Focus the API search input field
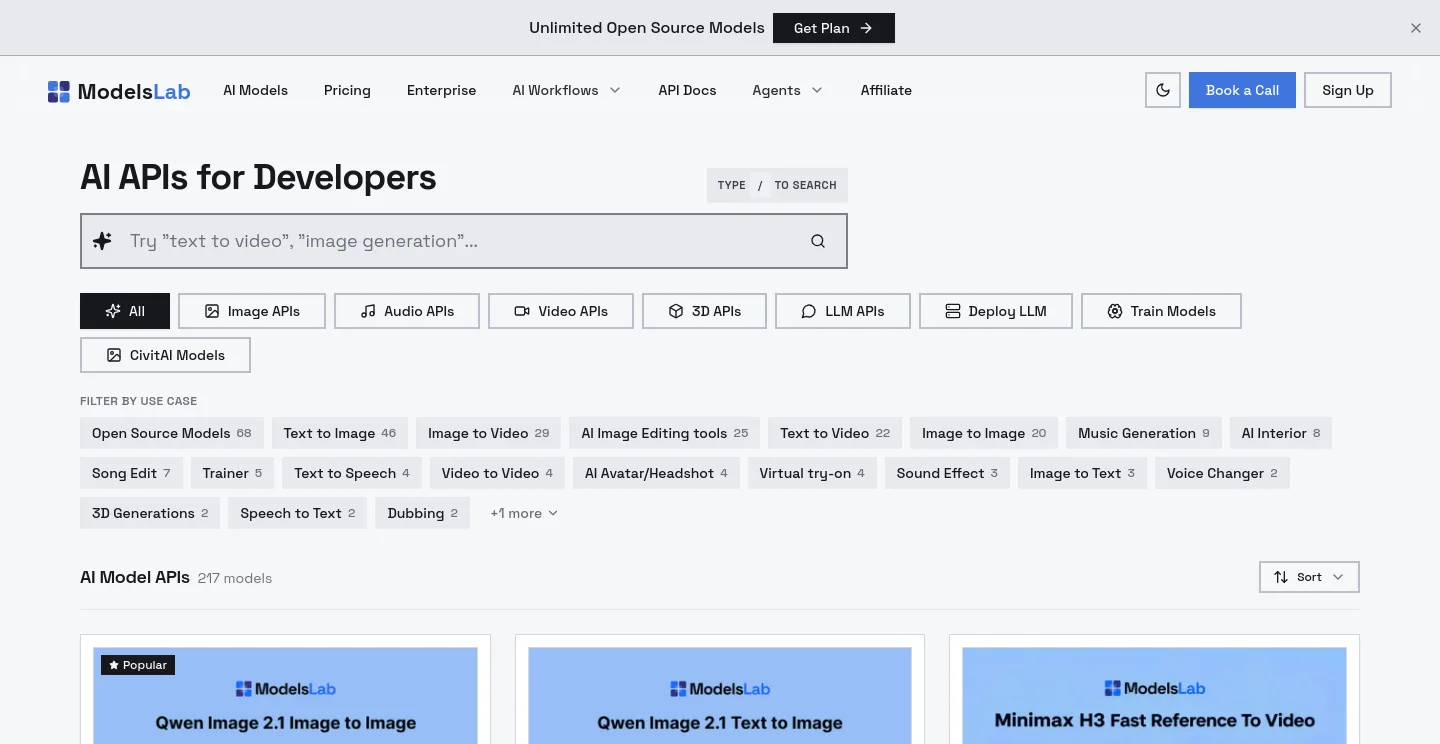This screenshot has width=1440, height=744. (x=464, y=241)
